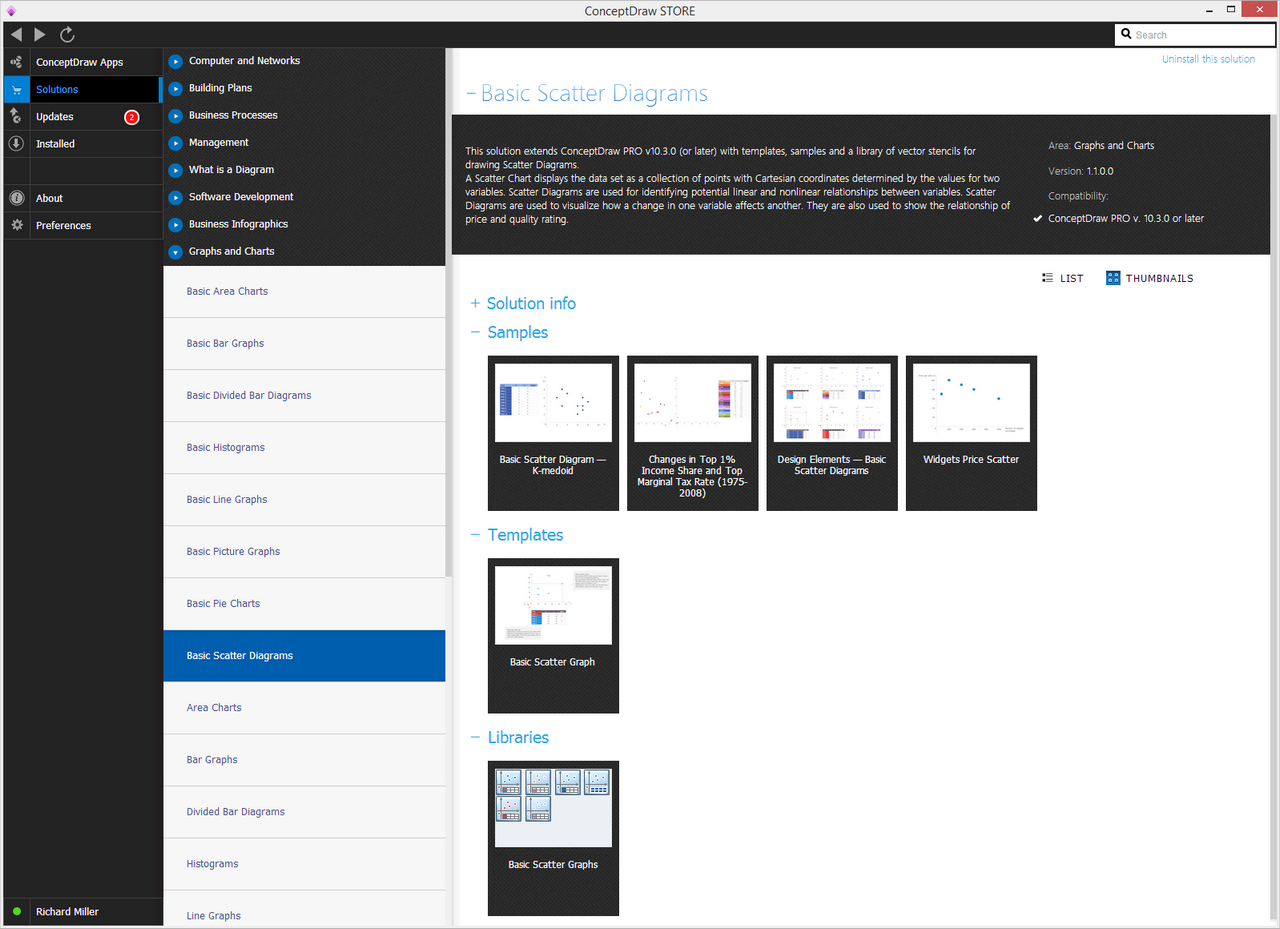Expand the What is a Diagram category
This screenshot has width=1280, height=929.
pyautogui.click(x=176, y=170)
